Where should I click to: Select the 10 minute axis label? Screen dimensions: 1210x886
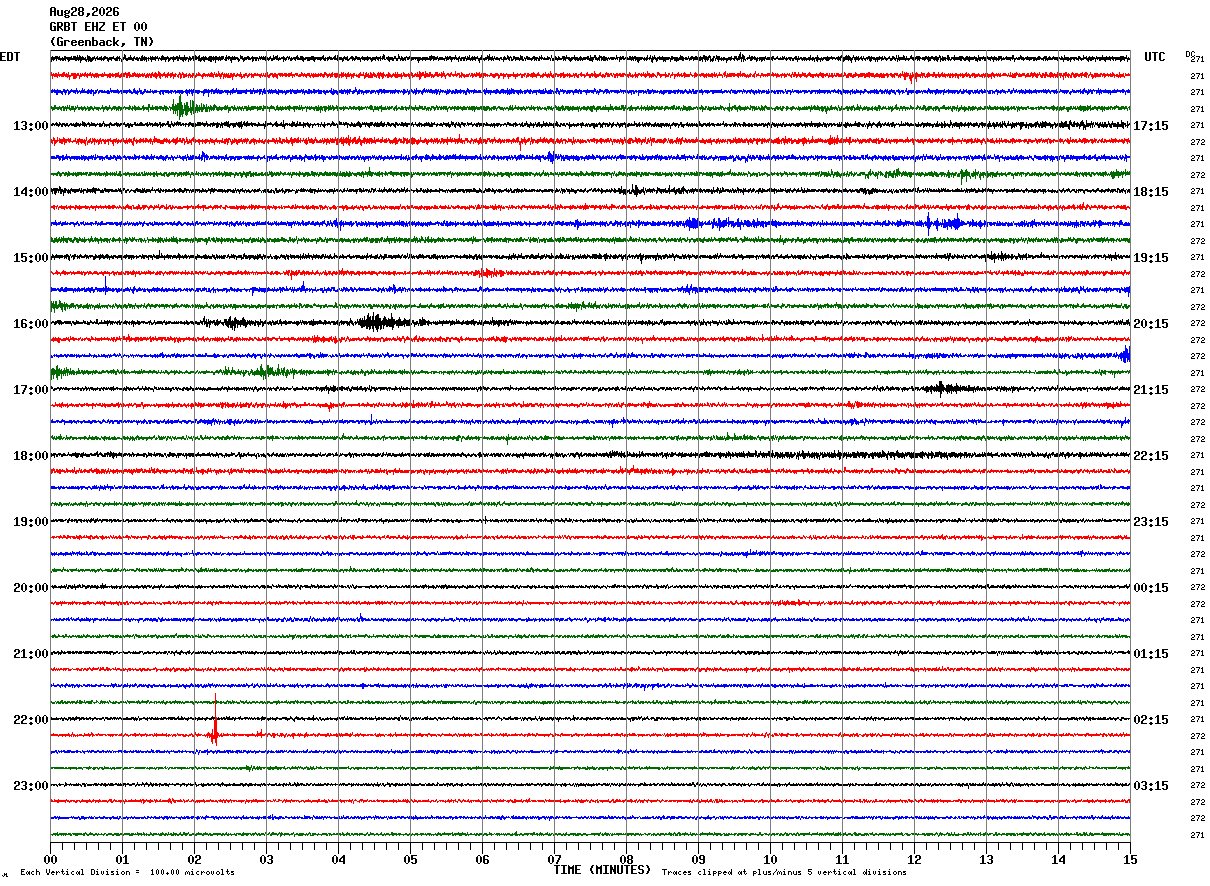click(x=770, y=859)
